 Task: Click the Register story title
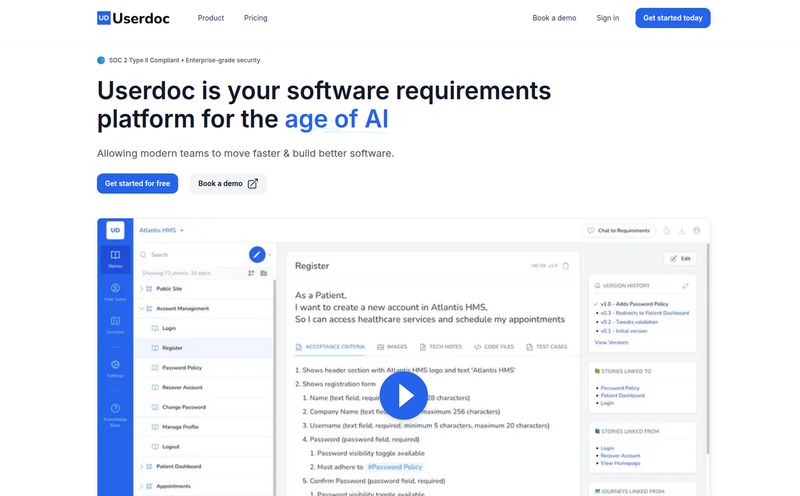point(312,266)
